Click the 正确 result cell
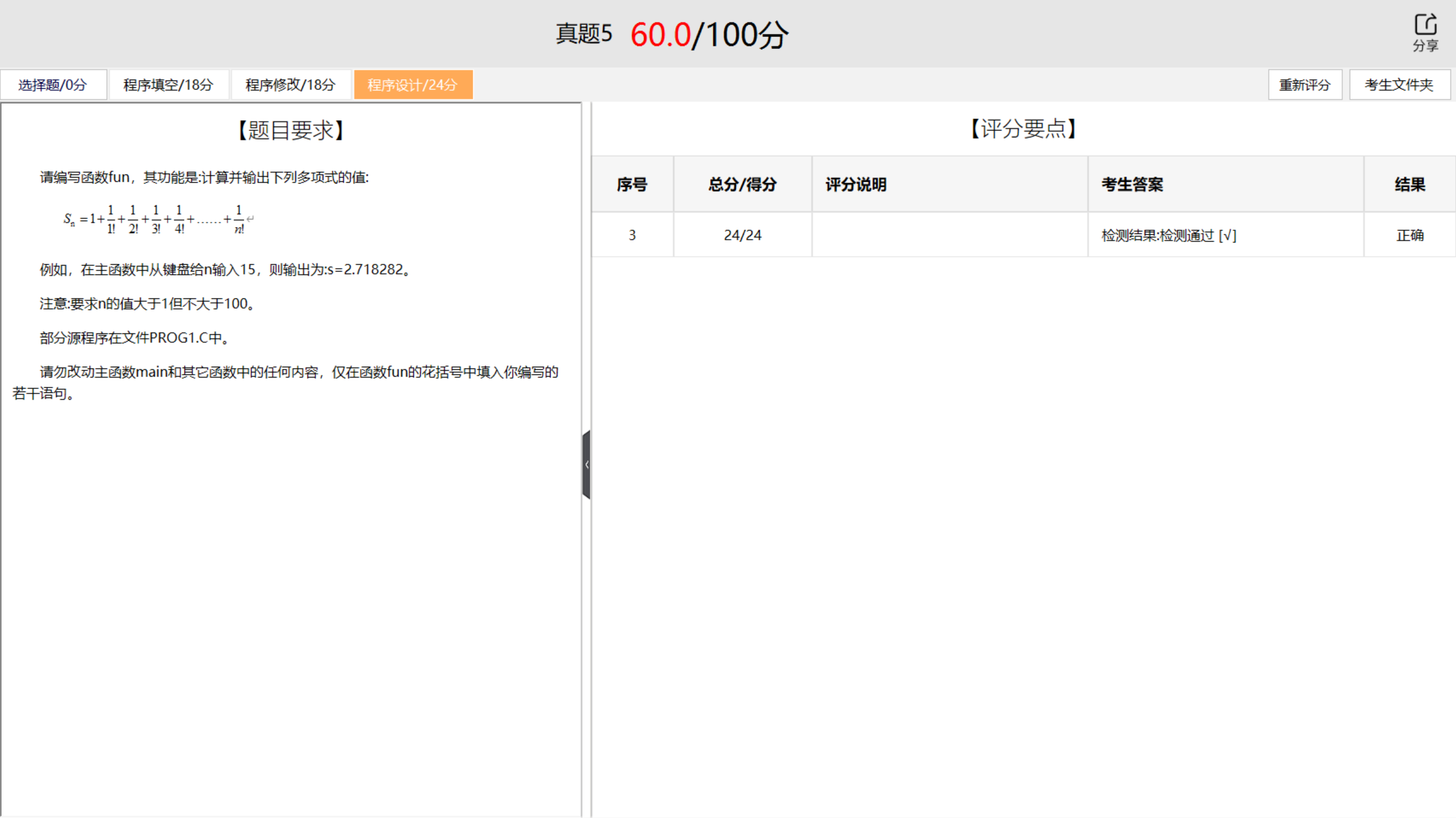The width and height of the screenshot is (1456, 818). tap(1410, 235)
